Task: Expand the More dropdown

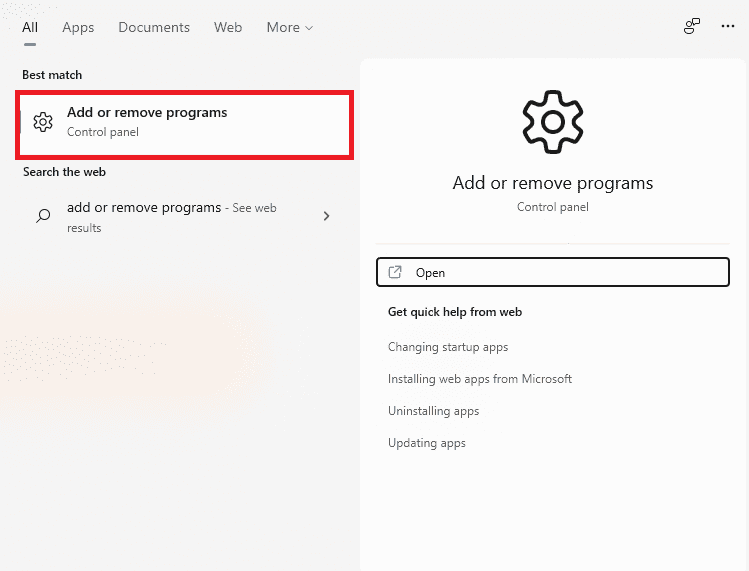Action: [x=289, y=27]
